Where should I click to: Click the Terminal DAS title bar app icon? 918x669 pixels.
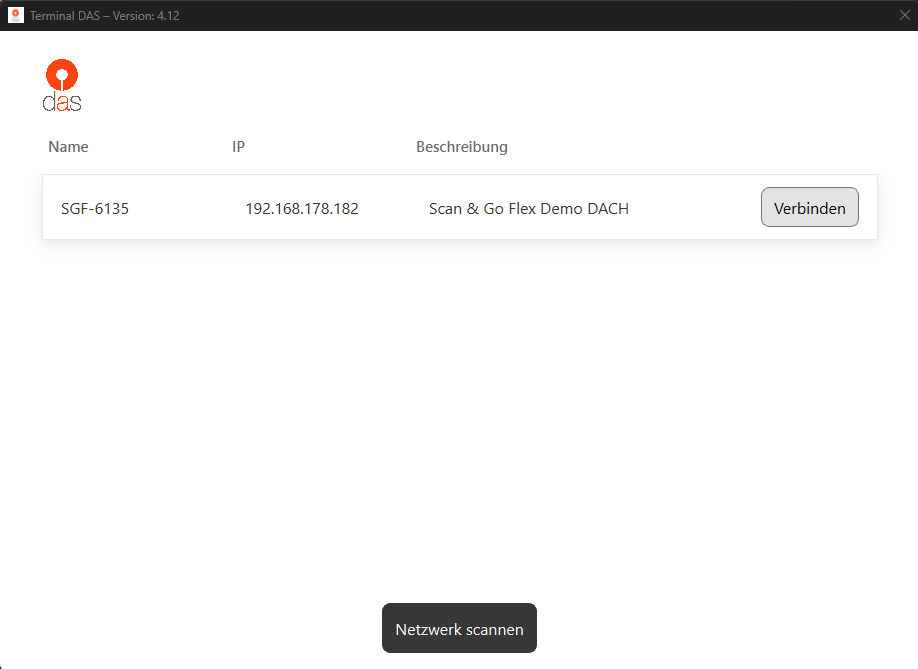(x=16, y=15)
